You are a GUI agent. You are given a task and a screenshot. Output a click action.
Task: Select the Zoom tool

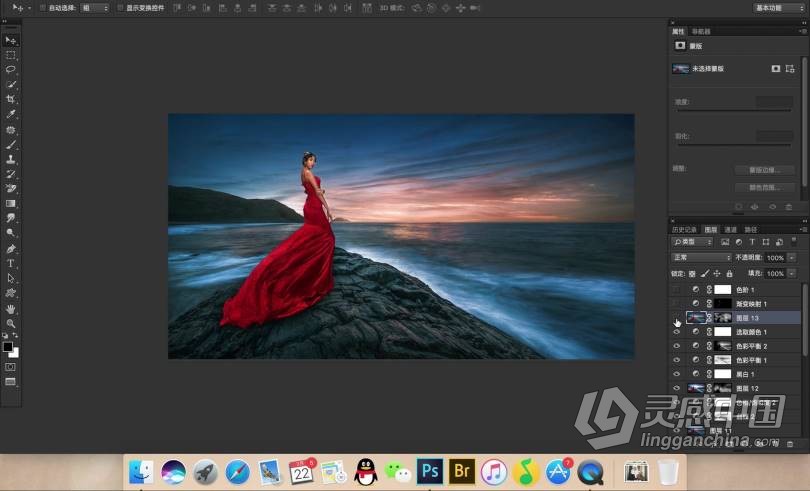click(x=10, y=324)
